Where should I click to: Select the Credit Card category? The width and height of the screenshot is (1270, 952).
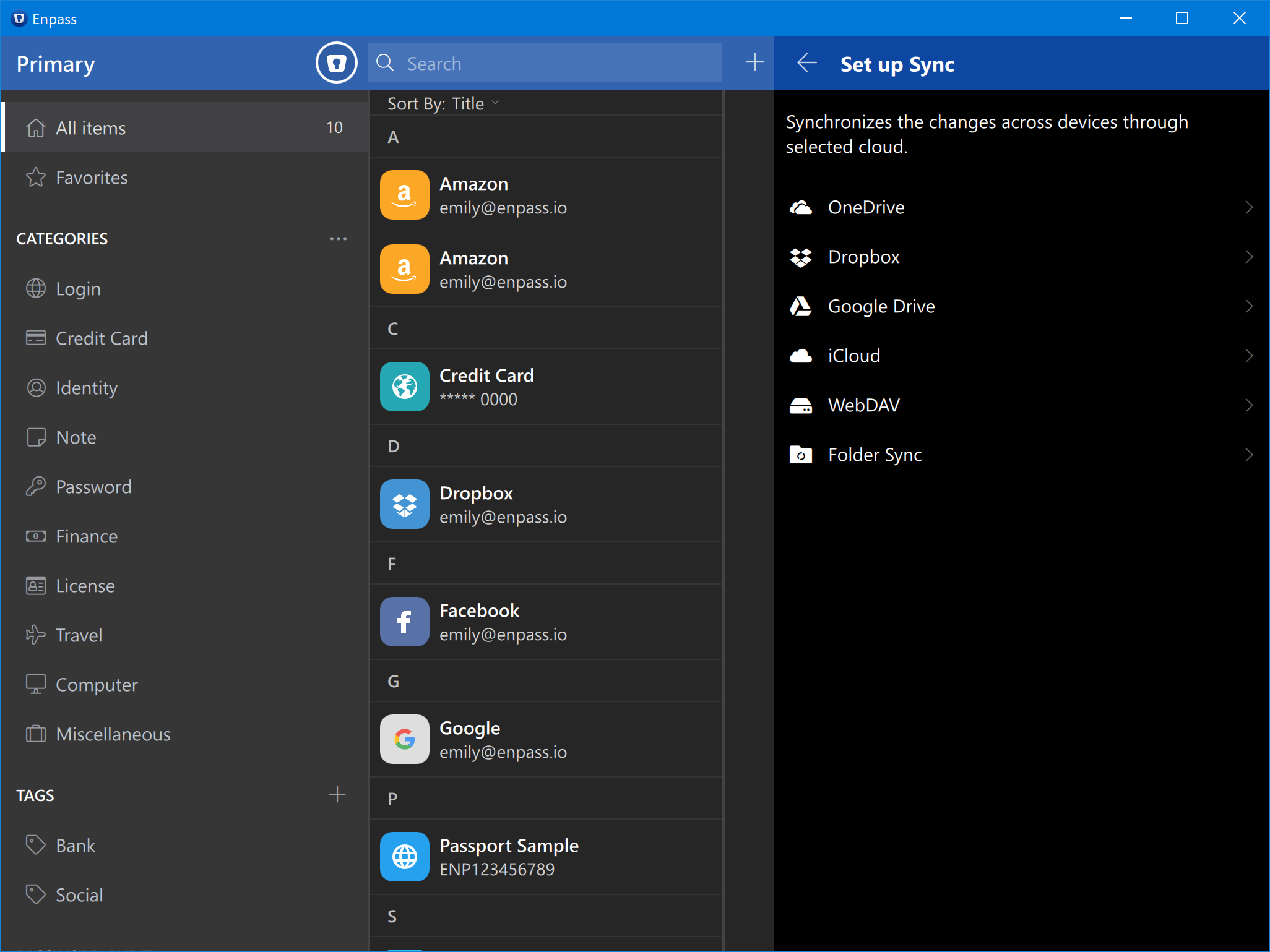(185, 338)
